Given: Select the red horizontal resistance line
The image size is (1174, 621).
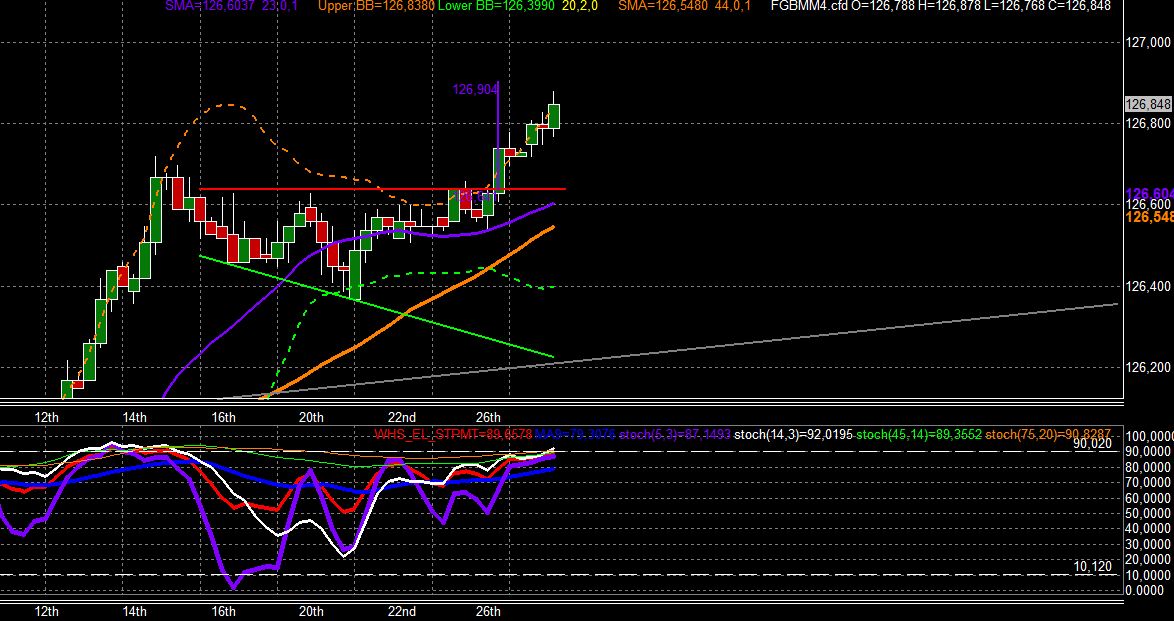Looking at the screenshot, I should pos(382,189).
